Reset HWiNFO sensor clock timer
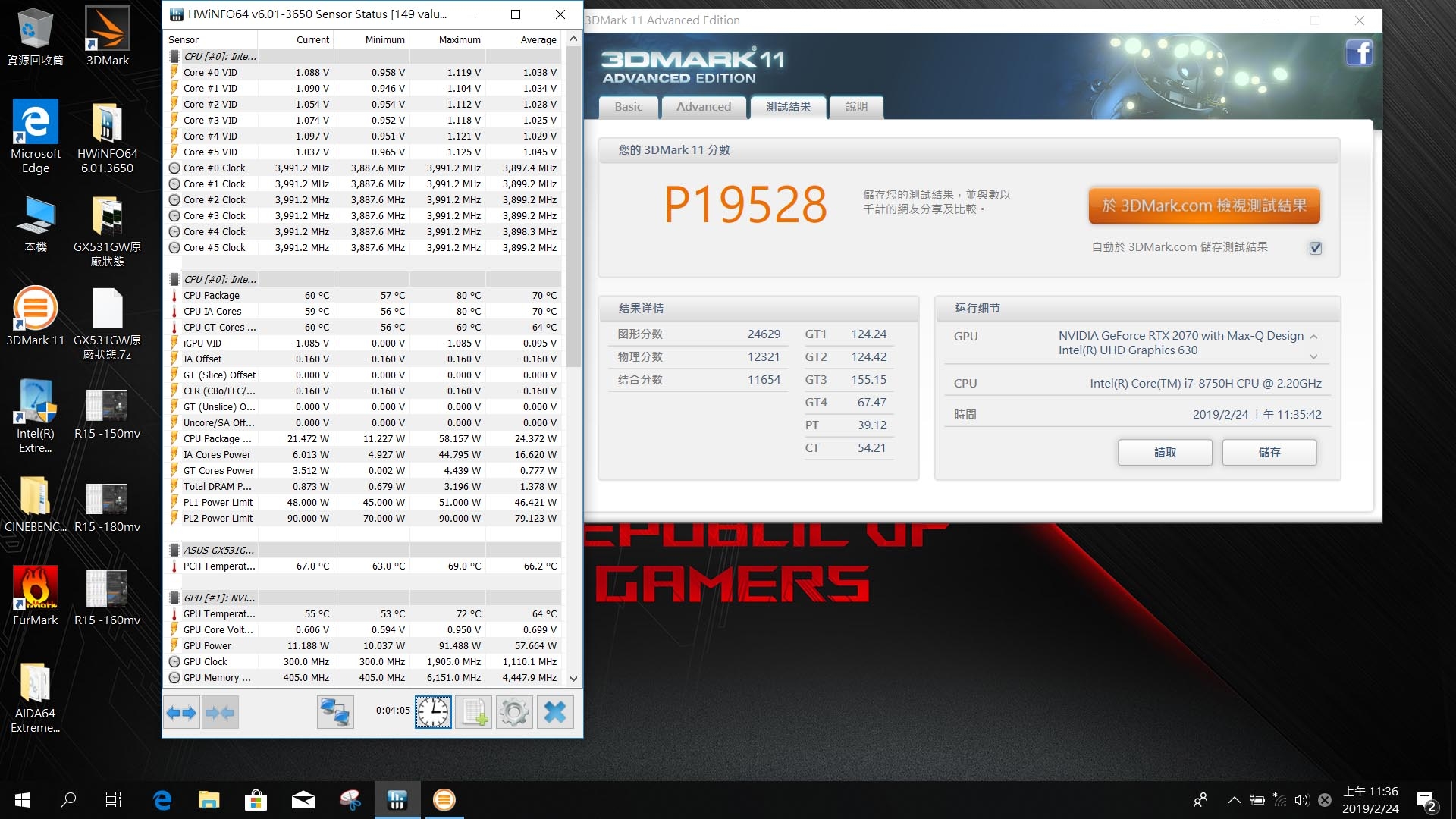The image size is (1456, 819). point(433,712)
